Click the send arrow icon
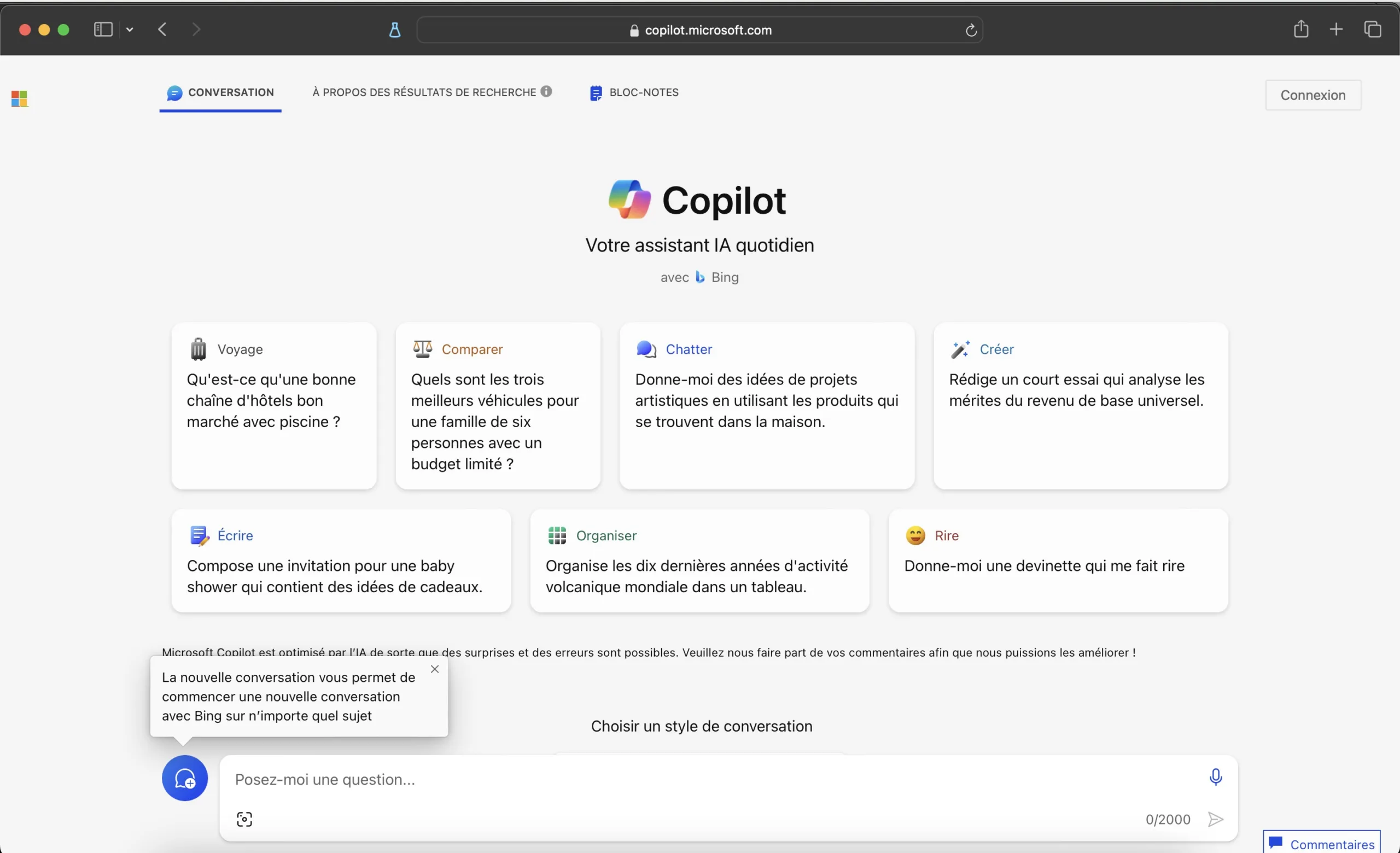Viewport: 1400px width, 853px height. coord(1215,819)
